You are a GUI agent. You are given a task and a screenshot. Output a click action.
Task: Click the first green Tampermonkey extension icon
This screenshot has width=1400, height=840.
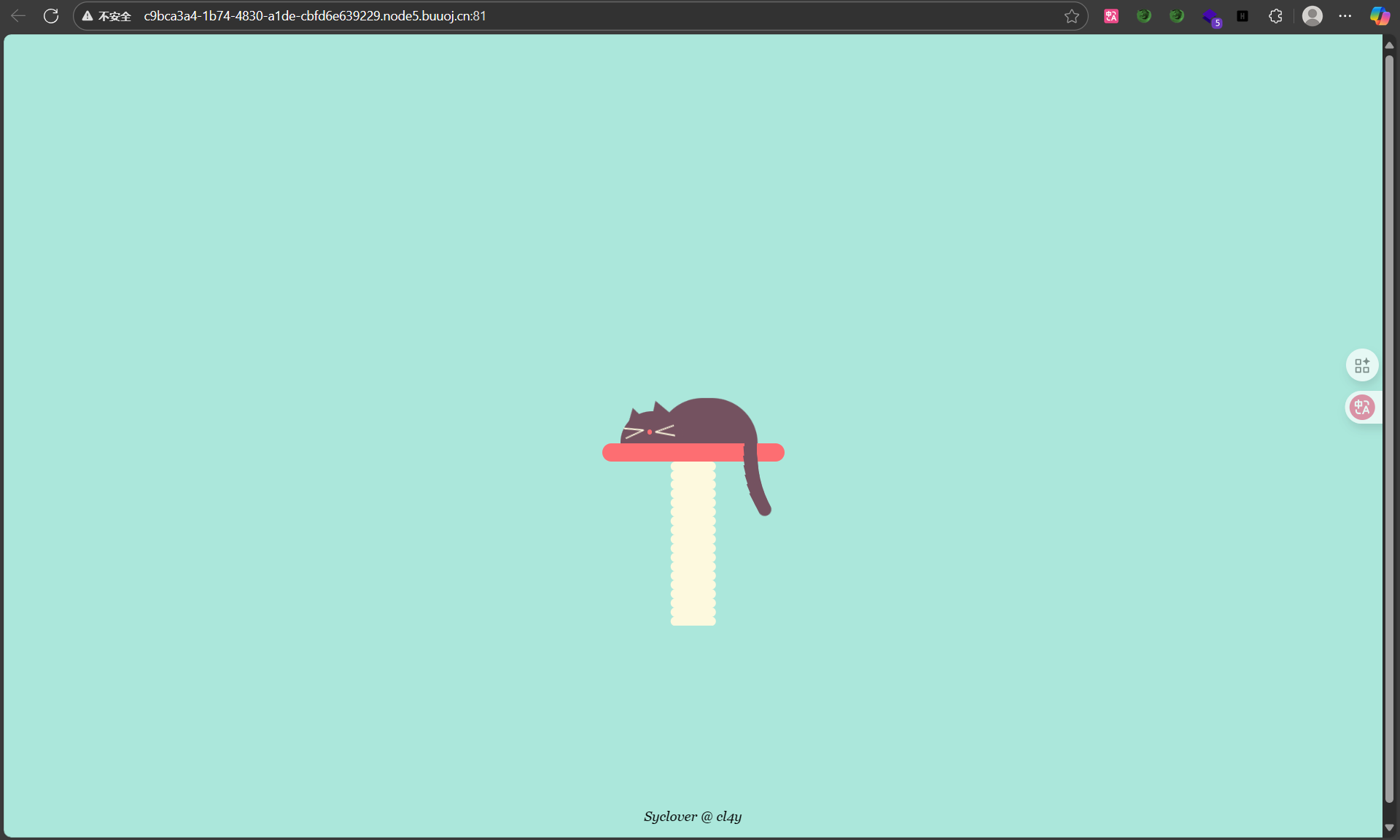click(x=1144, y=15)
